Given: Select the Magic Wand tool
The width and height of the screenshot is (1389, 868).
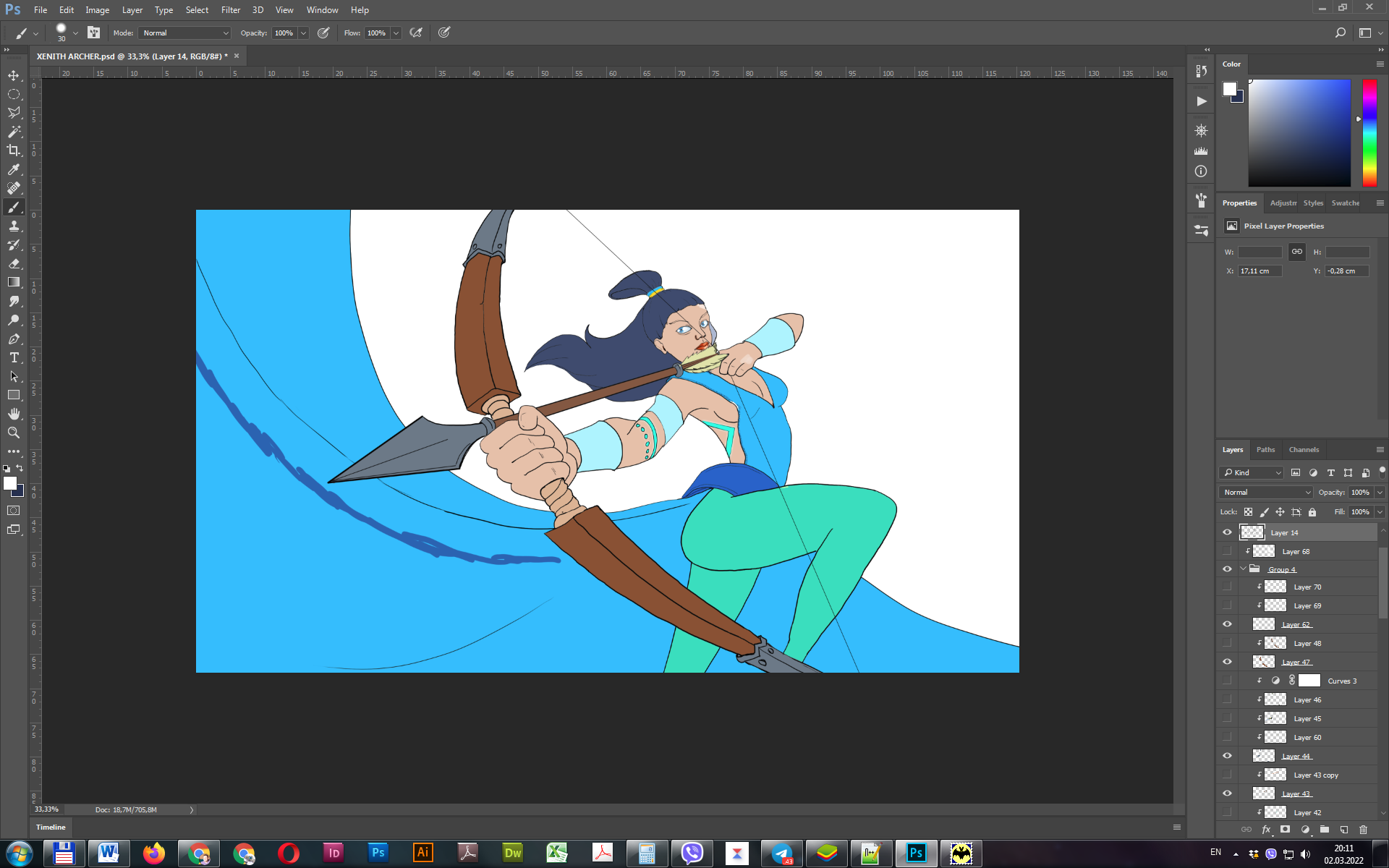Looking at the screenshot, I should [x=14, y=132].
